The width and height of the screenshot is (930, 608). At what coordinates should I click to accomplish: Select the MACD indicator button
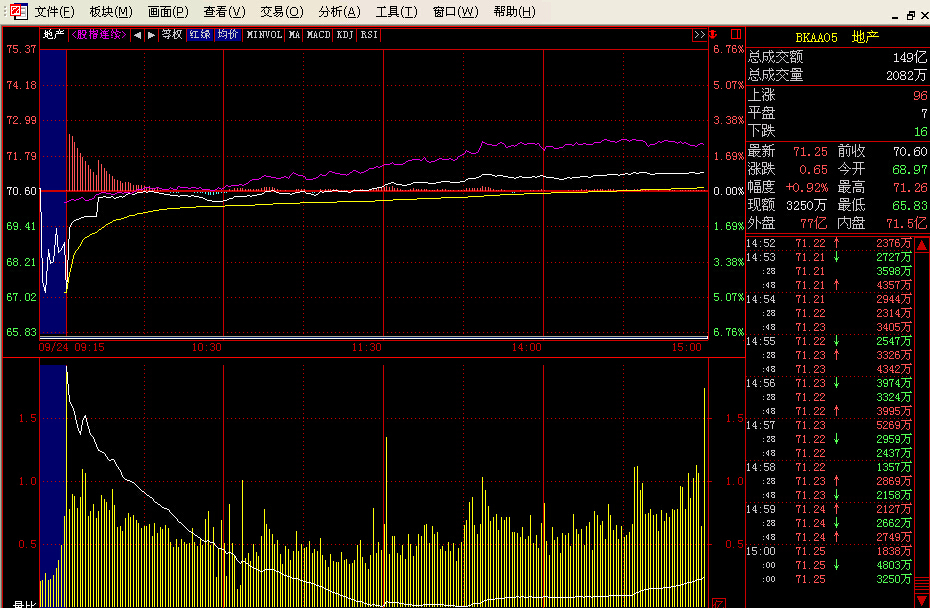click(318, 35)
